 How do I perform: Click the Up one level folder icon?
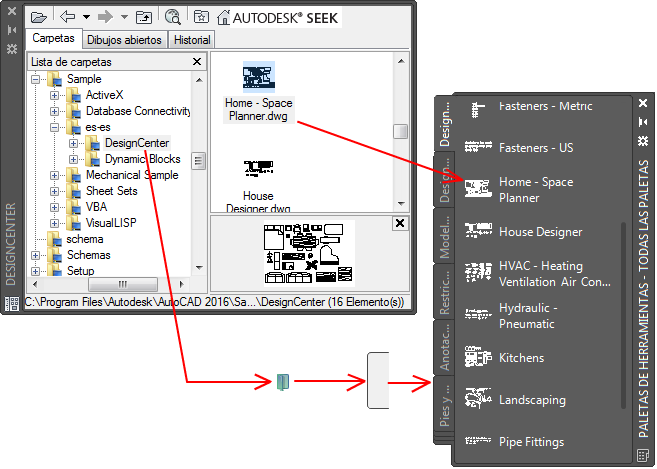click(144, 17)
